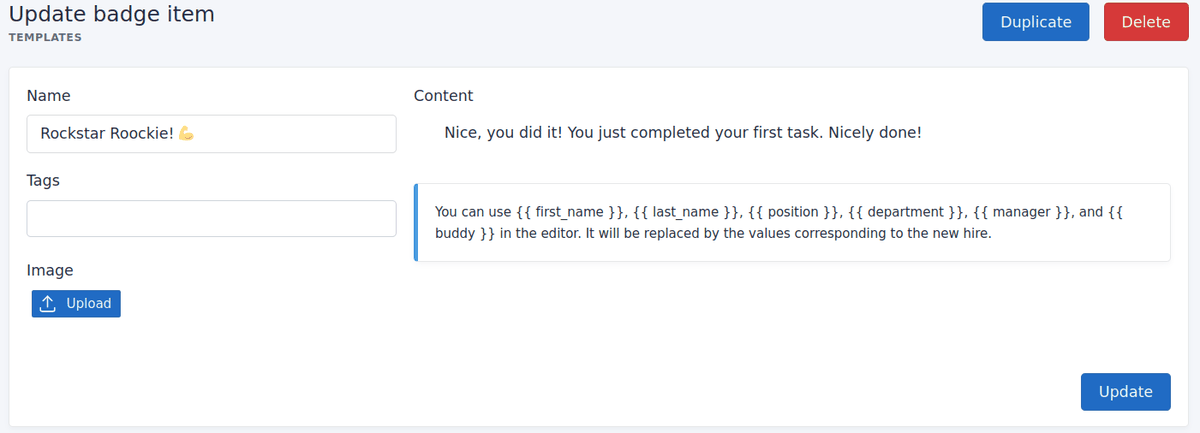Click the Content section label
Screen dimensions: 1200x433
443,96
